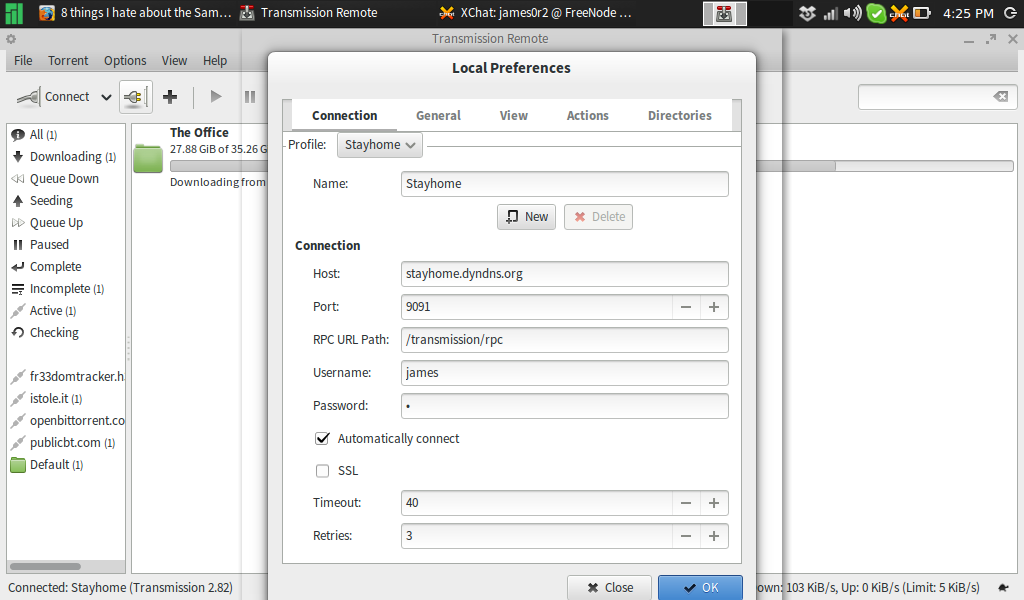Open the Profile dropdown showing Stayhome
1024x600 pixels.
[x=379, y=145]
